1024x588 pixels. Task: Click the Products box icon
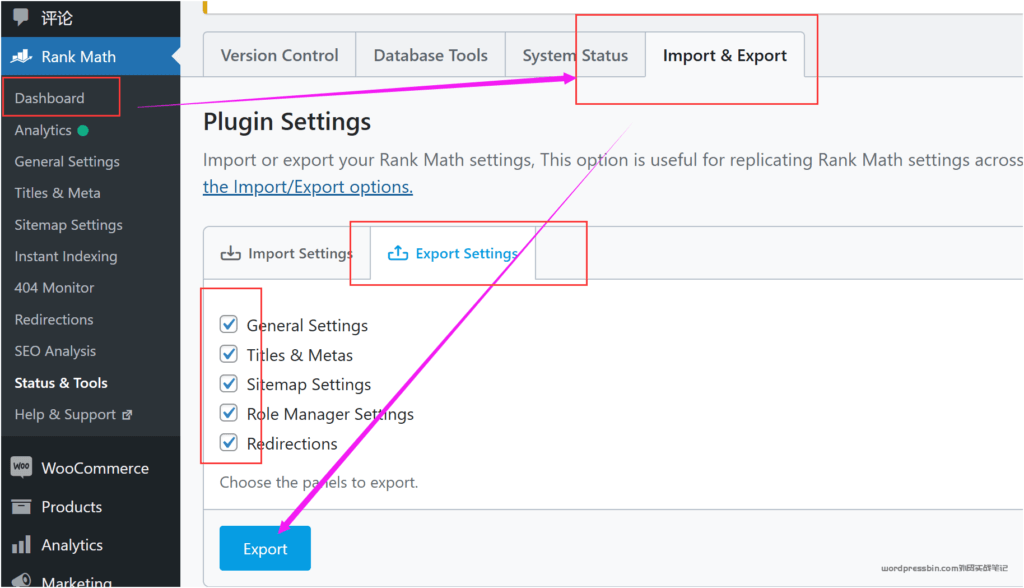(21, 507)
